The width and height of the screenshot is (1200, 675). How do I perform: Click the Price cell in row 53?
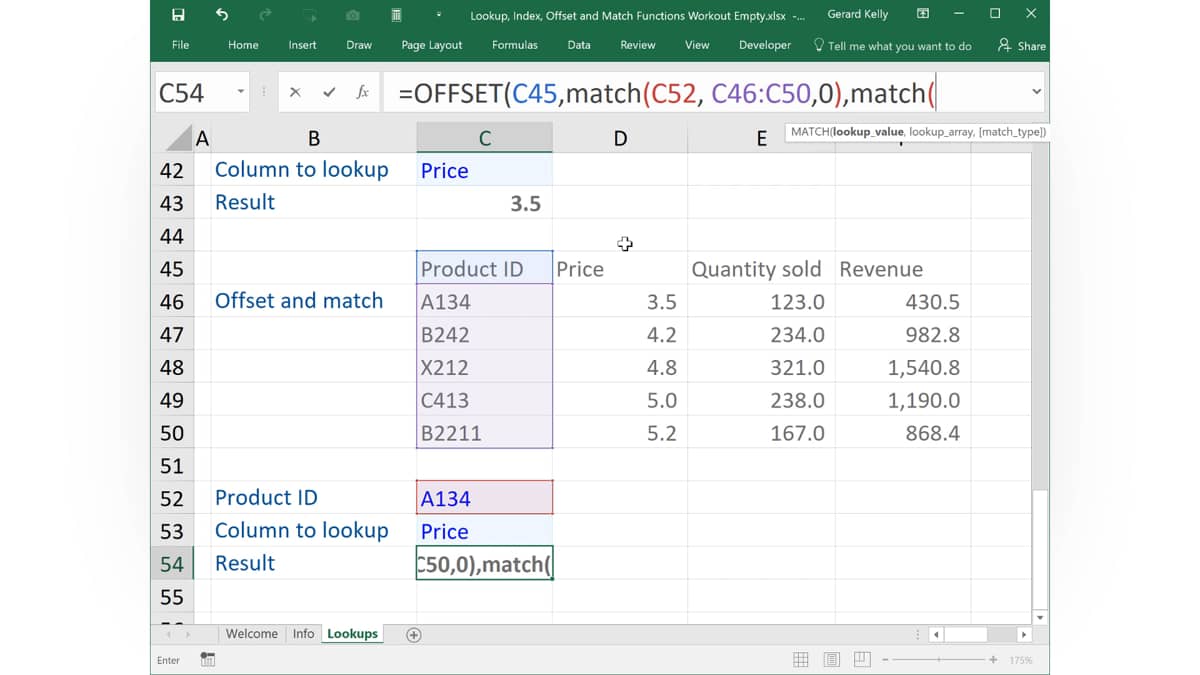484,531
